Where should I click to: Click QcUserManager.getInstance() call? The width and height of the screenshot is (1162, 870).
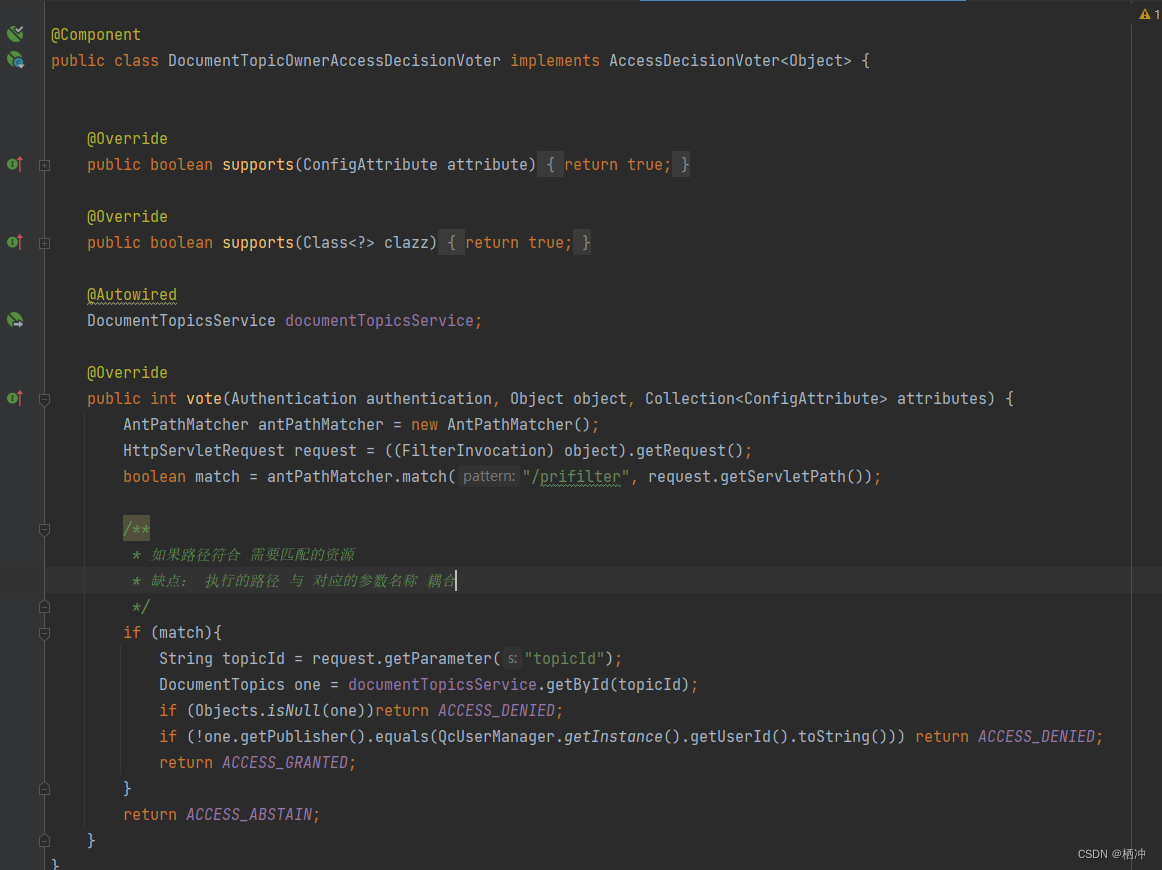pyautogui.click(x=560, y=736)
